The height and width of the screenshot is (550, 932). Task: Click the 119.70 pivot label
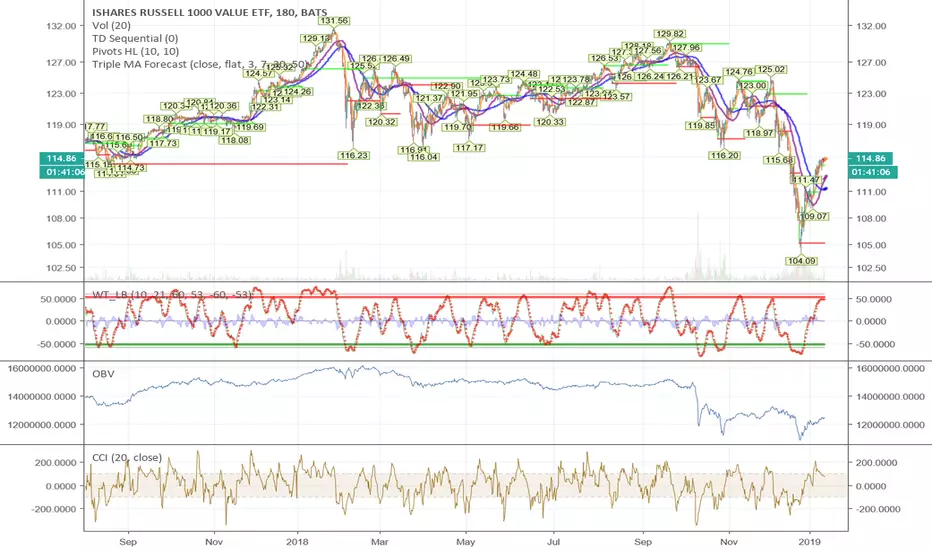(x=458, y=127)
